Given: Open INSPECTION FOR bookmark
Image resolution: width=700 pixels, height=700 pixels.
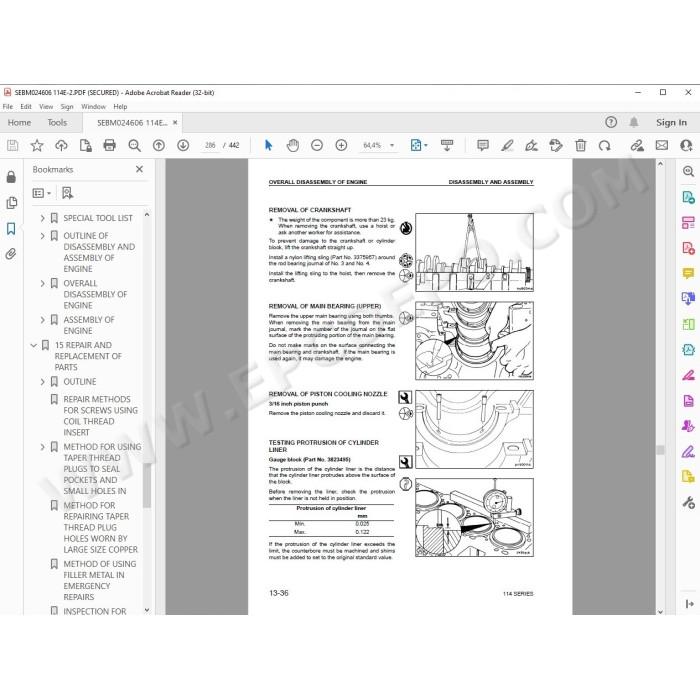Looking at the screenshot, I should [x=95, y=611].
